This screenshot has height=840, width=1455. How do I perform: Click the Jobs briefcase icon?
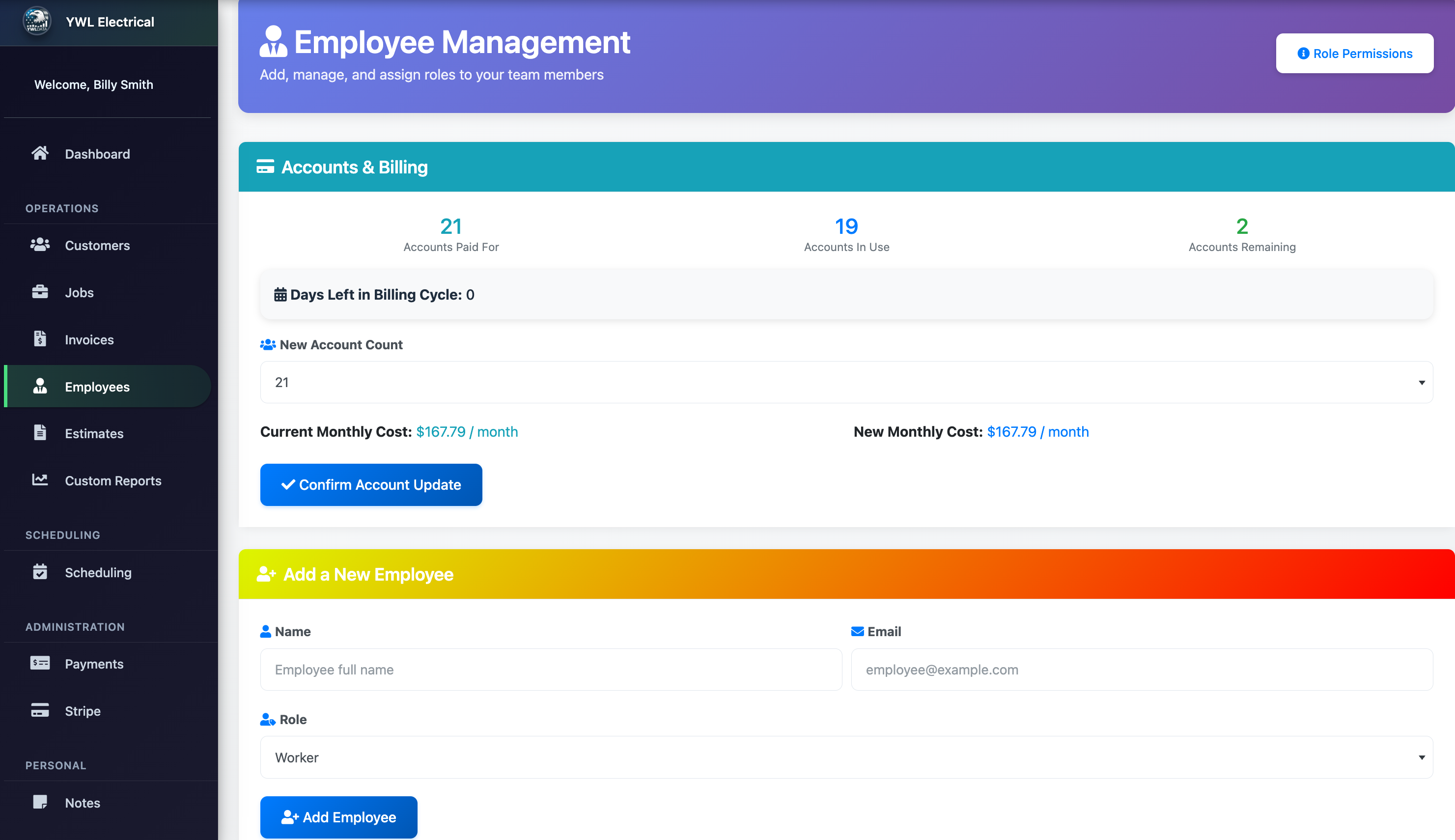click(x=39, y=292)
